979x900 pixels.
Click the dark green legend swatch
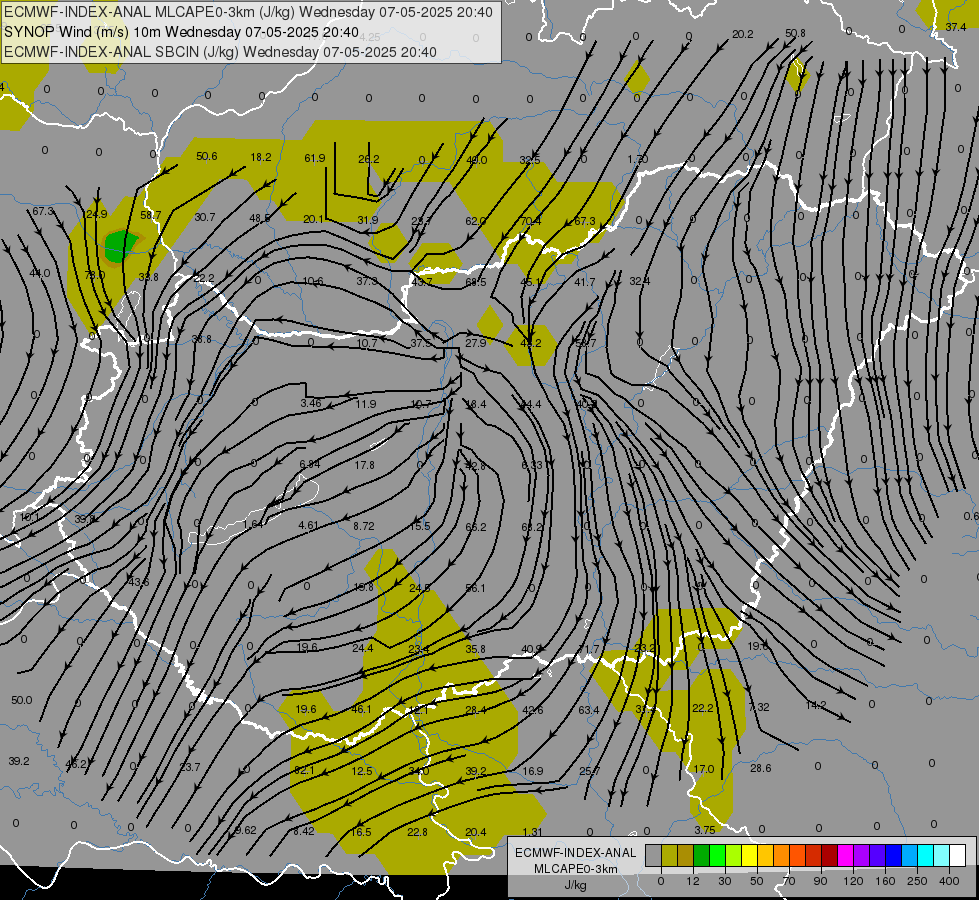pyautogui.click(x=701, y=855)
